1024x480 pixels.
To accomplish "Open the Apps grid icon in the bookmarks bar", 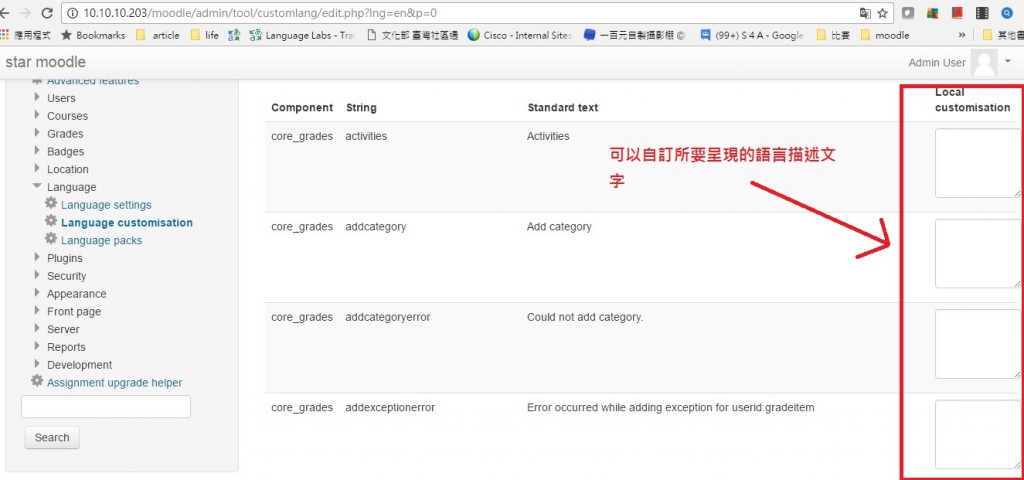I will point(4,35).
